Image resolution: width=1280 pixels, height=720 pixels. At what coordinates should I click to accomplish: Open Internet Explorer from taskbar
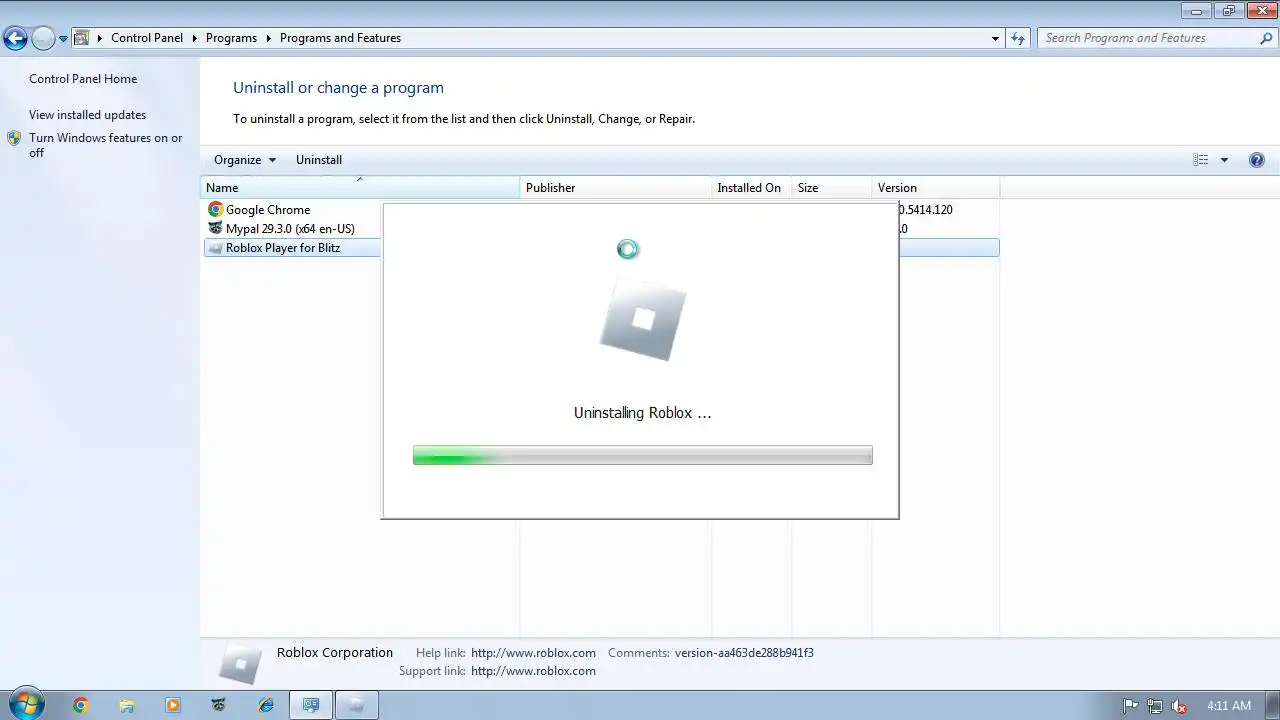(x=265, y=705)
